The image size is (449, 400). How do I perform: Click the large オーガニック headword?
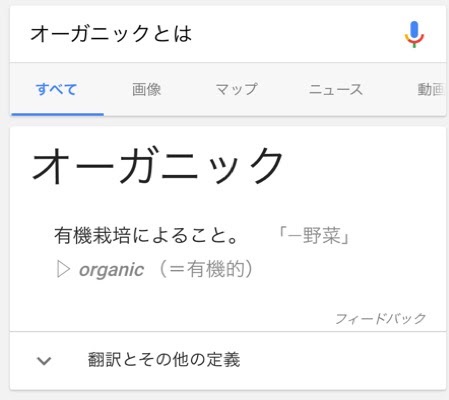pyautogui.click(x=157, y=166)
